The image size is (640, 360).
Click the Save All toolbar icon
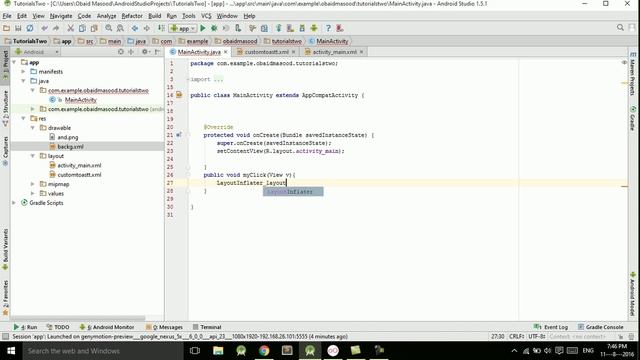pos(18,28)
